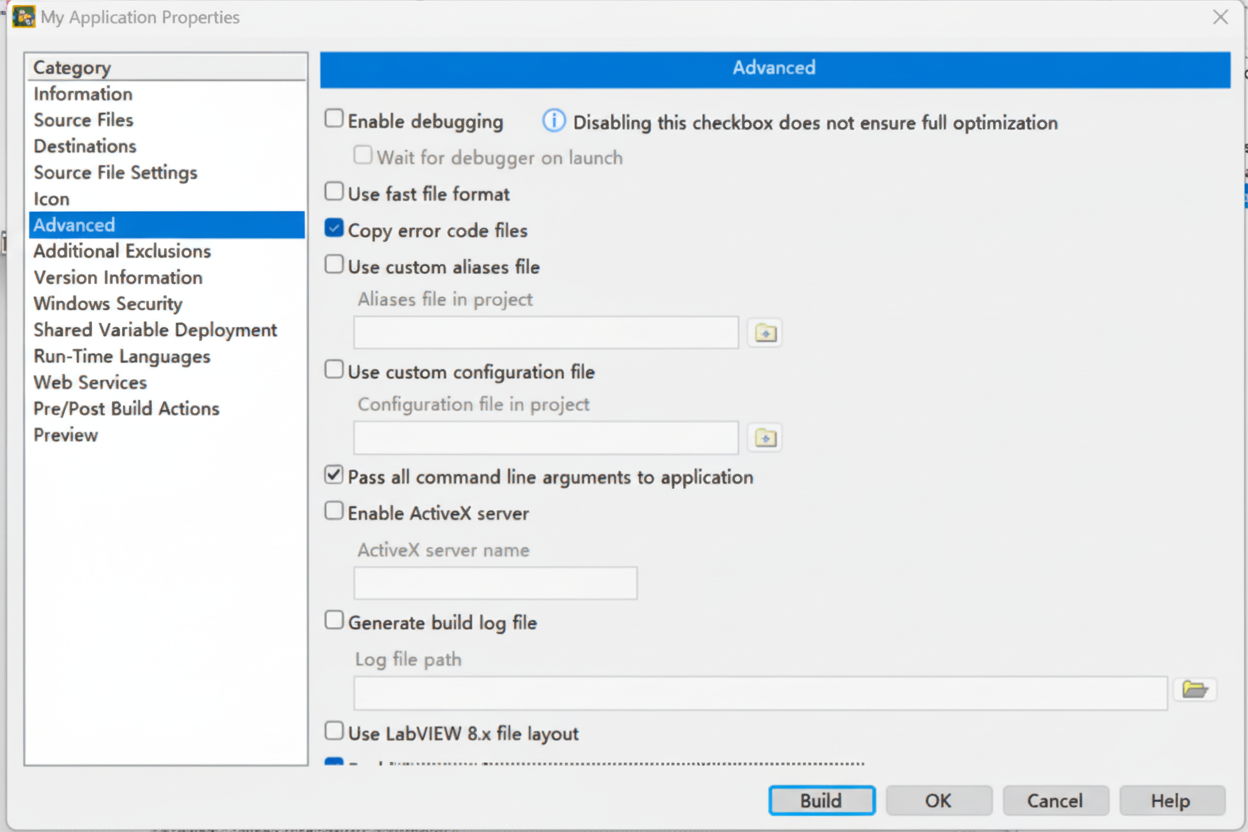Screen dimensions: 1248x832
Task: Click the LabVIEW application icon in title bar
Action: click(x=22, y=16)
